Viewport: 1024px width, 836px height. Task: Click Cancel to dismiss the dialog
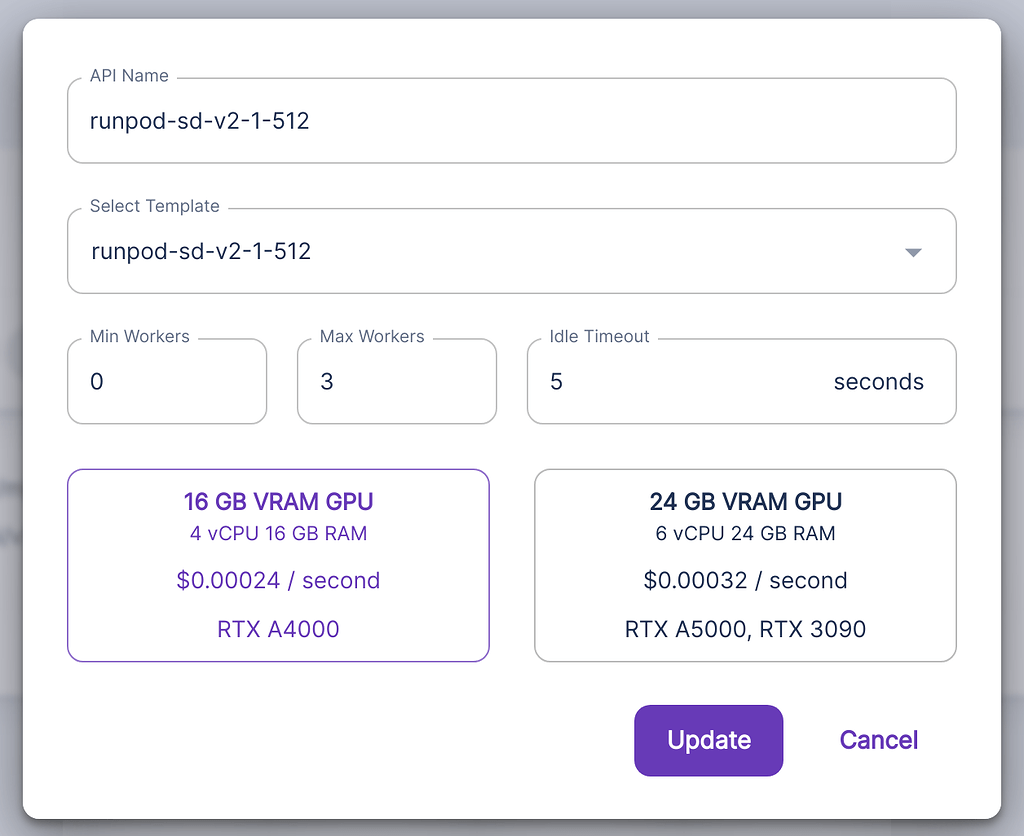[x=877, y=740]
